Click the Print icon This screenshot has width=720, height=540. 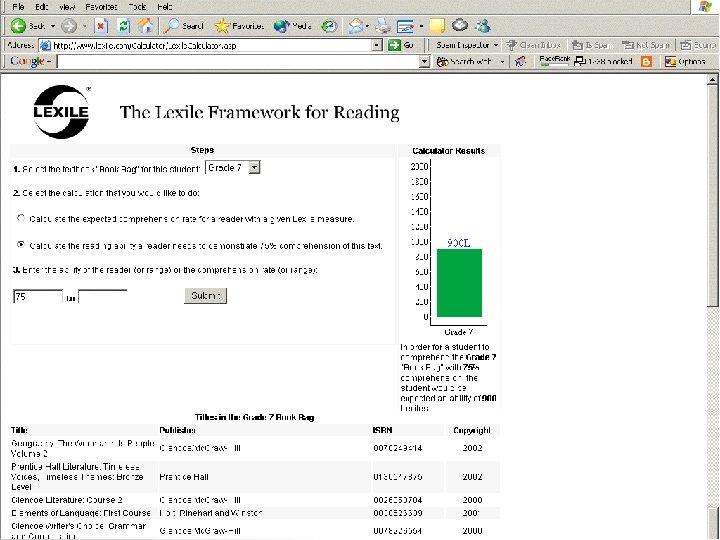point(382,26)
